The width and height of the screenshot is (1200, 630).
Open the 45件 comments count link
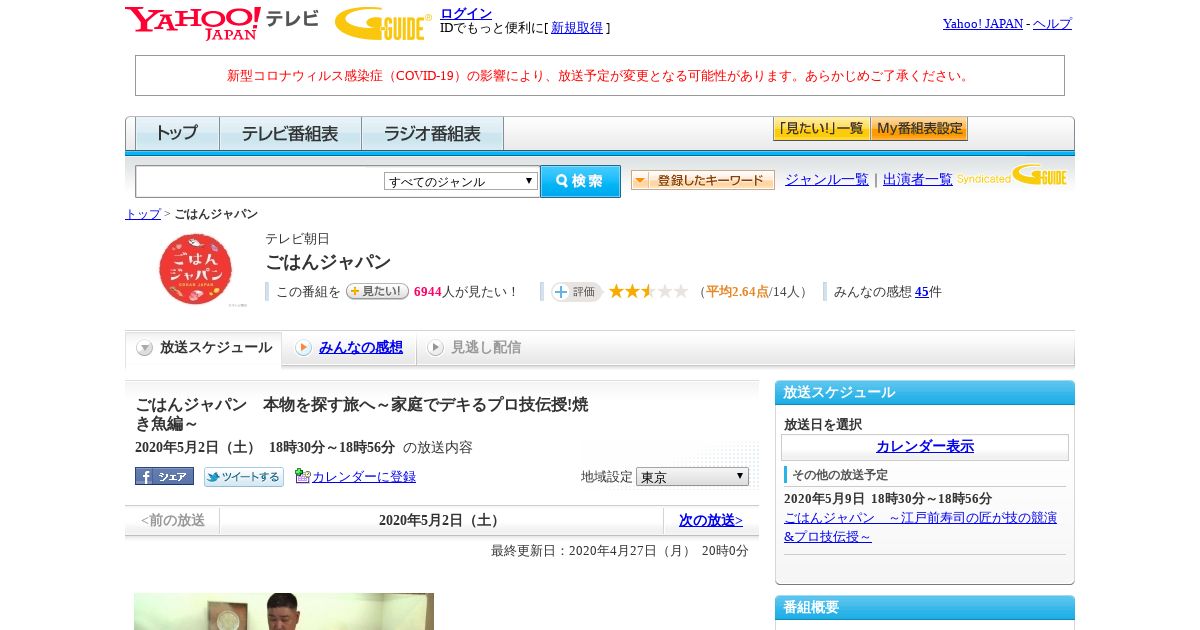[921, 292]
